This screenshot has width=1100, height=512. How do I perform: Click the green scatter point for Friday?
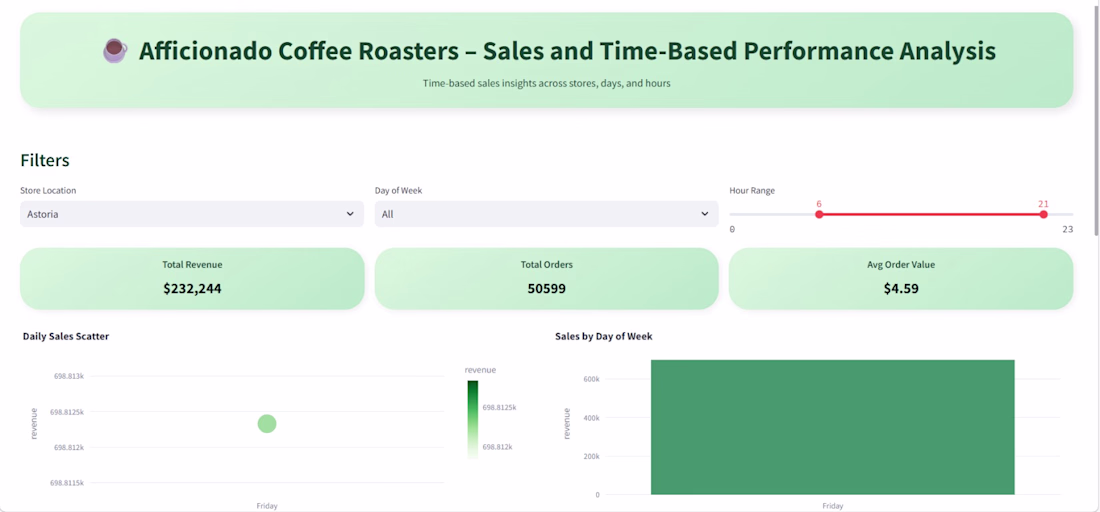tap(267, 424)
